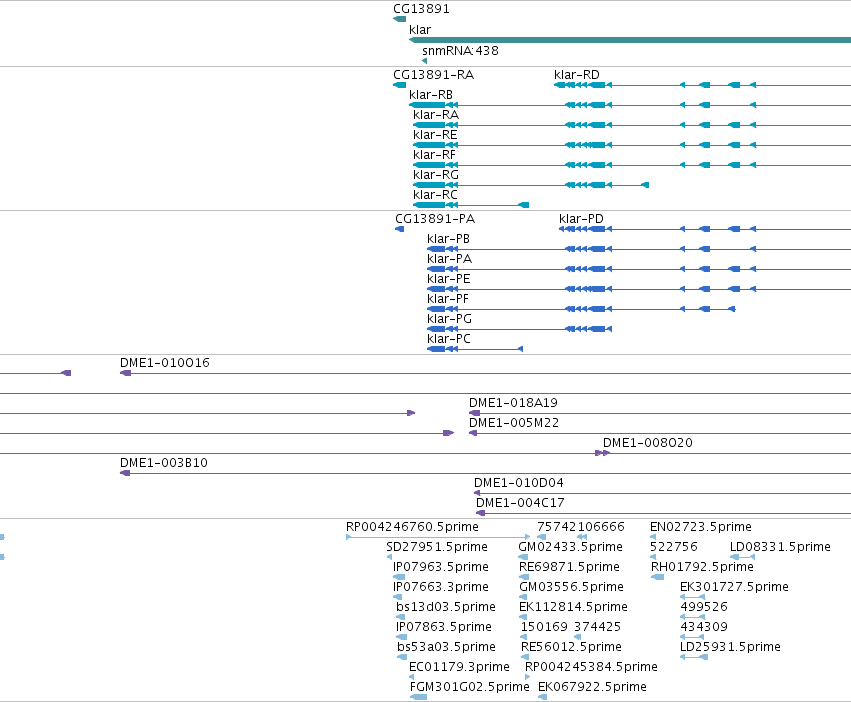Select the EC01179.3prime EST label

pos(459,667)
